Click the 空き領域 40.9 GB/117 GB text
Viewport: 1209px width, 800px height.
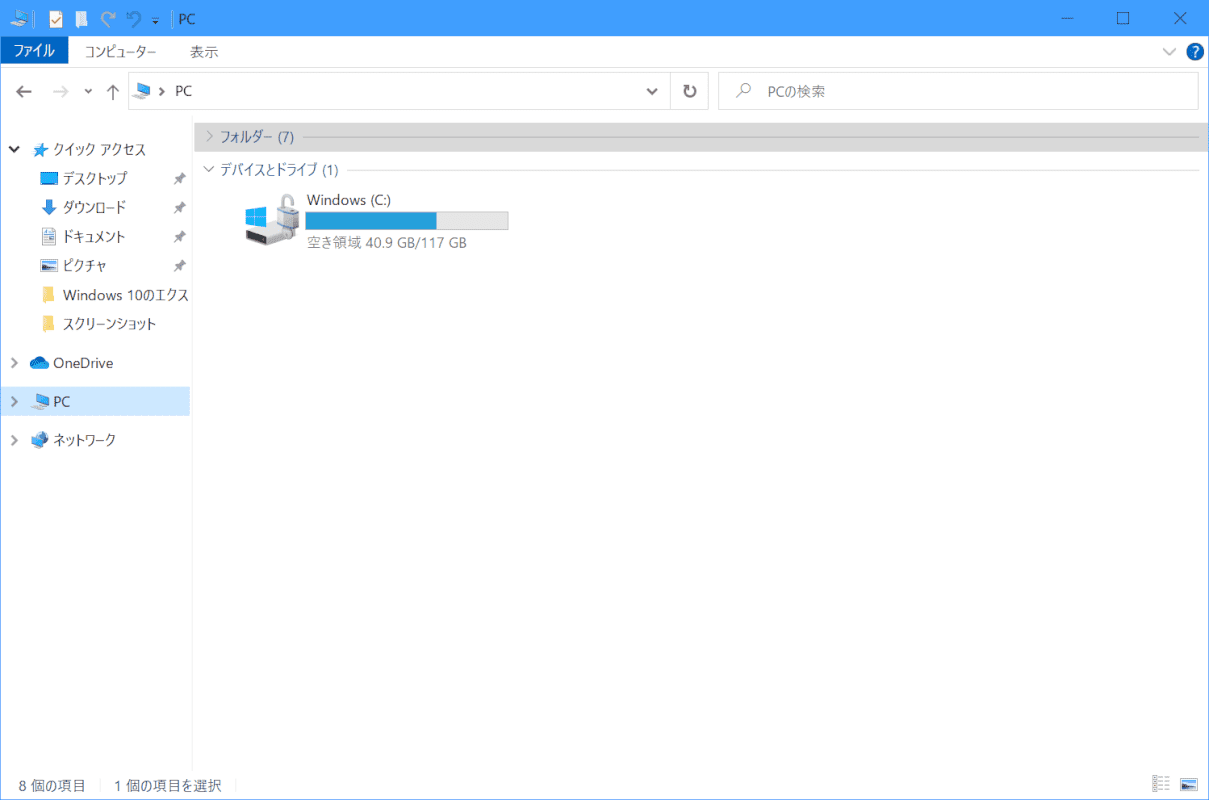(387, 242)
